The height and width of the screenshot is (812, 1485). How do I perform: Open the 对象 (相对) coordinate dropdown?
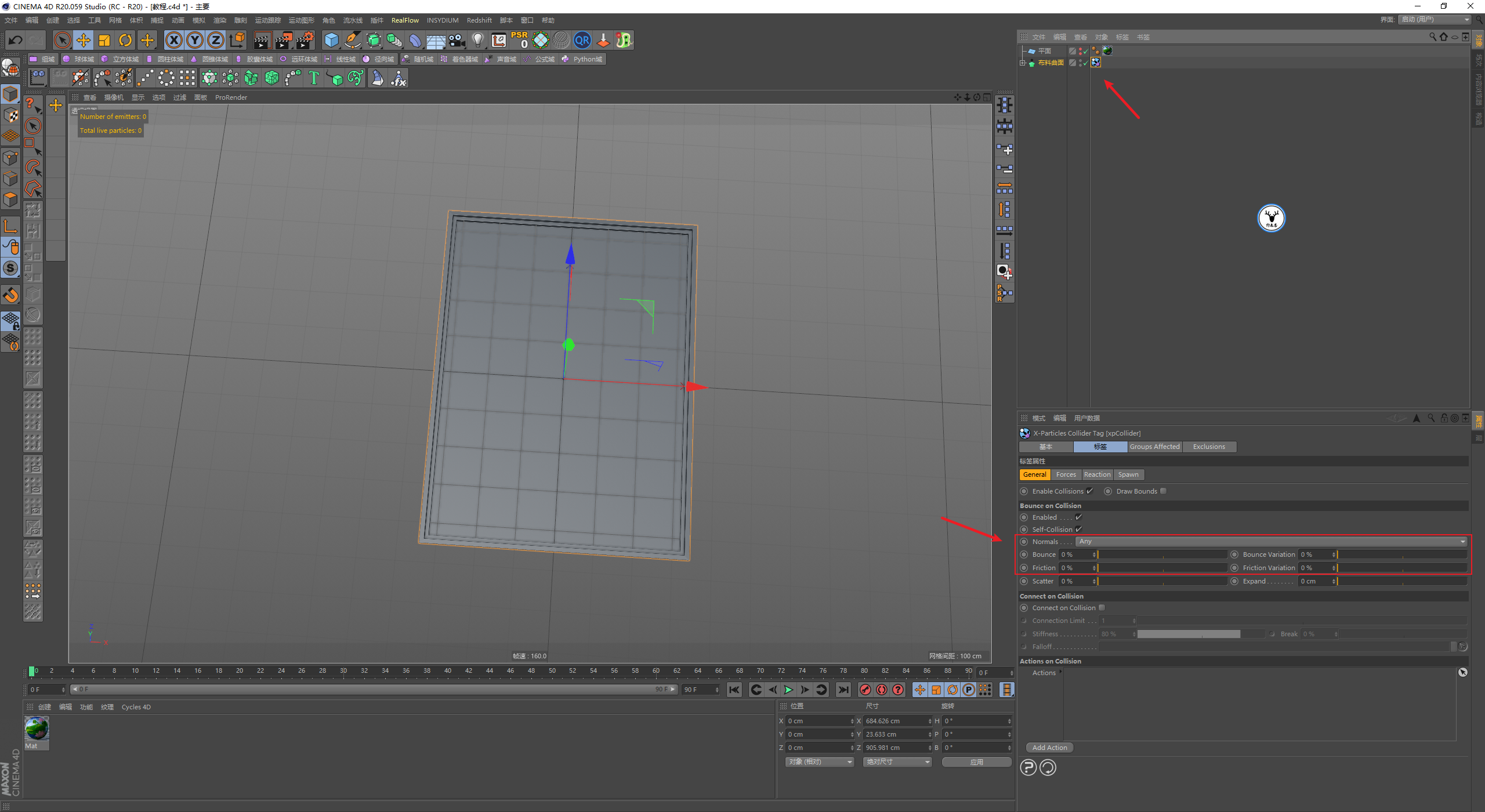(820, 762)
